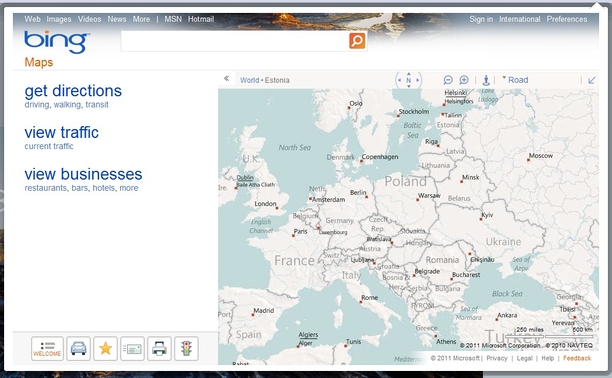Open the More menu item
612x378 pixels.
coord(141,19)
